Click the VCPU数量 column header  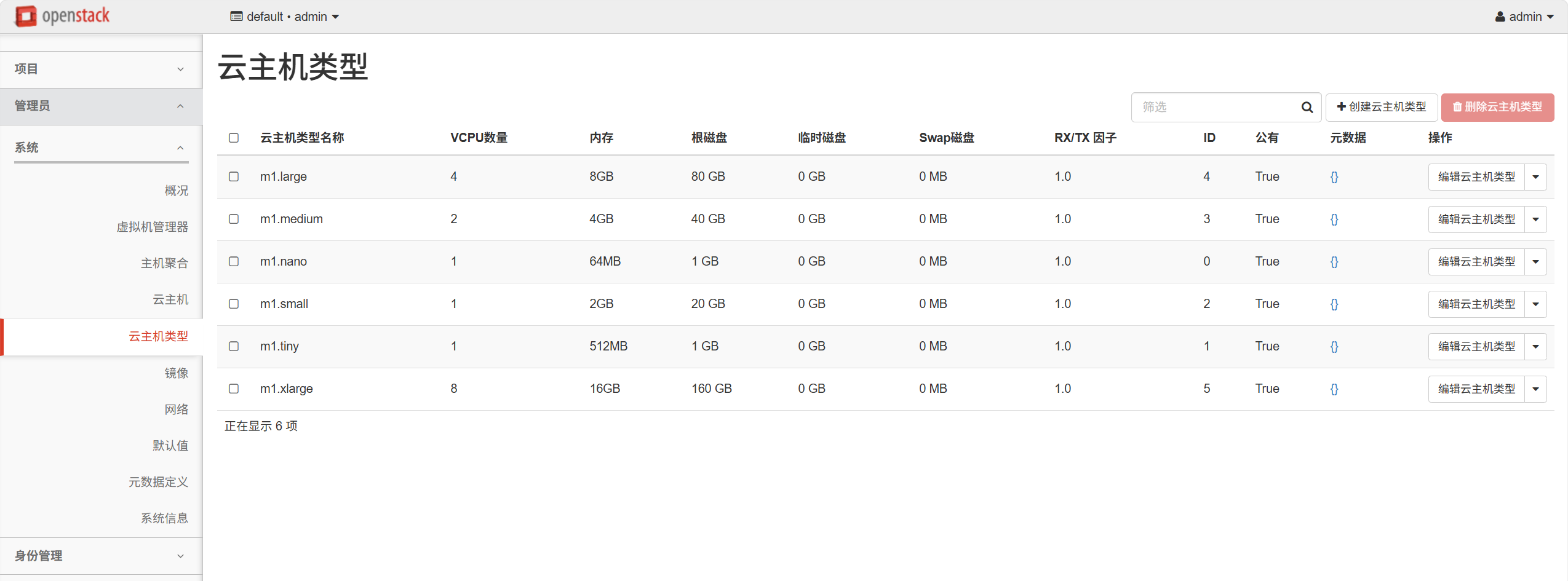pyautogui.click(x=479, y=138)
